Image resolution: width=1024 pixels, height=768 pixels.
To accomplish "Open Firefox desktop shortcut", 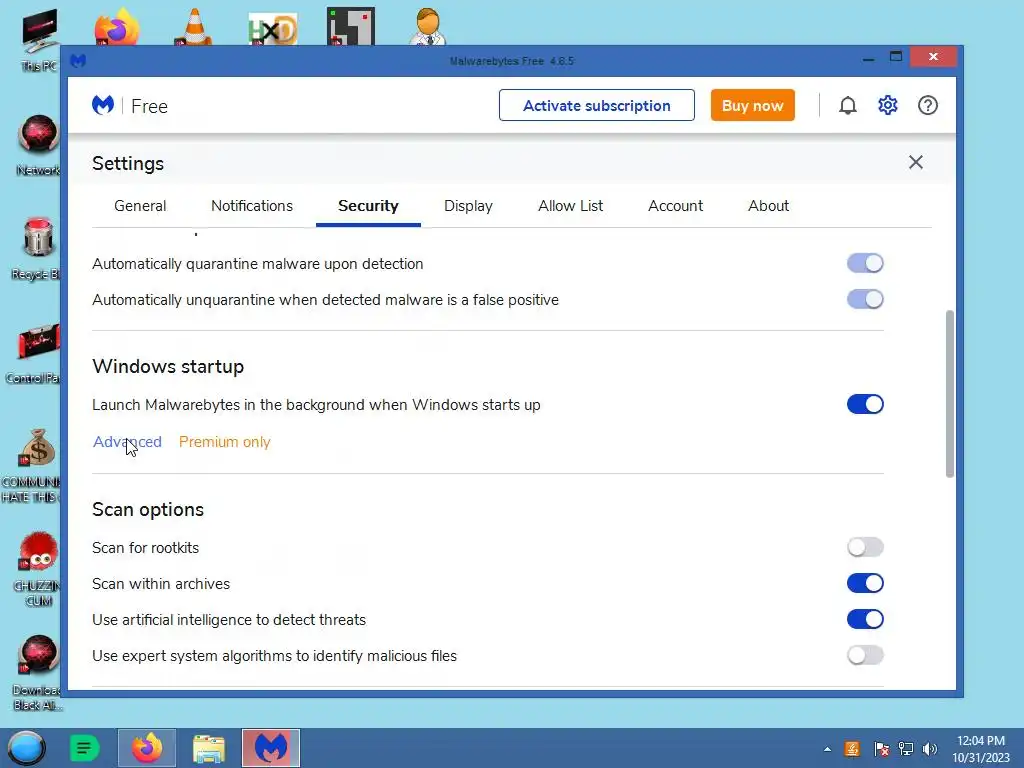I will click(117, 27).
